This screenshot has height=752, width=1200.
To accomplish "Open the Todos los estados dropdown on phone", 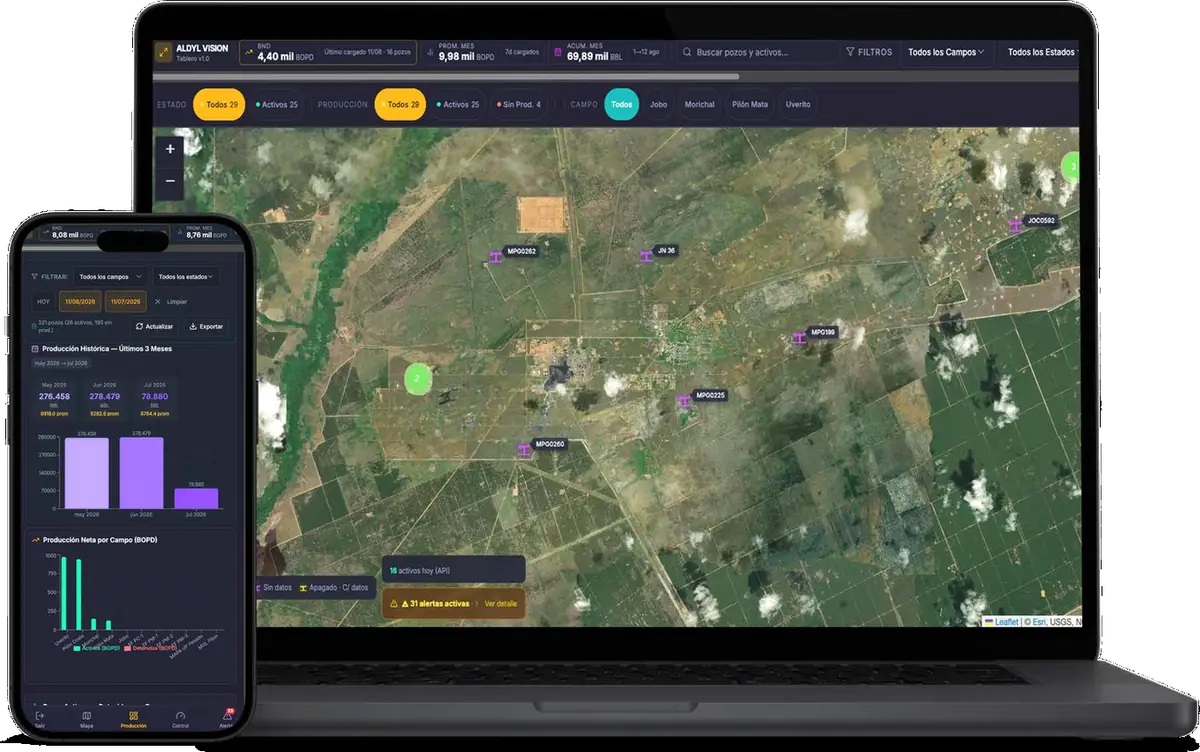I will [x=186, y=276].
